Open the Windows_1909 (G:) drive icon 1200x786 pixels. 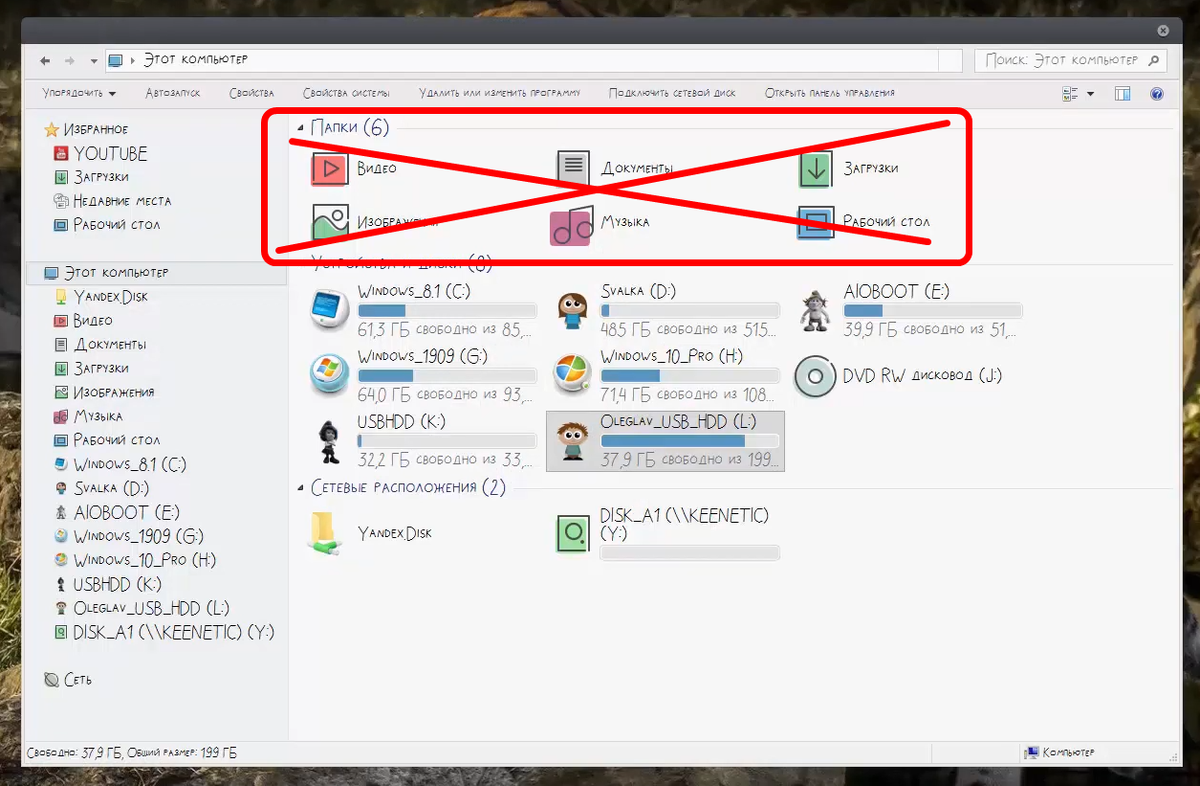coord(327,374)
